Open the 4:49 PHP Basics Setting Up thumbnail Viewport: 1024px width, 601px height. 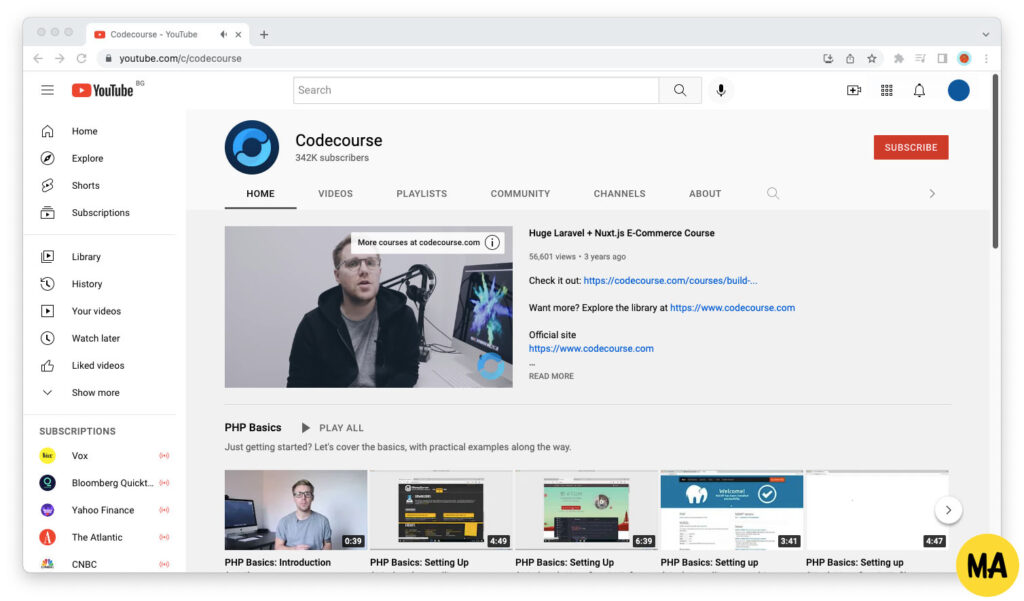coord(441,510)
